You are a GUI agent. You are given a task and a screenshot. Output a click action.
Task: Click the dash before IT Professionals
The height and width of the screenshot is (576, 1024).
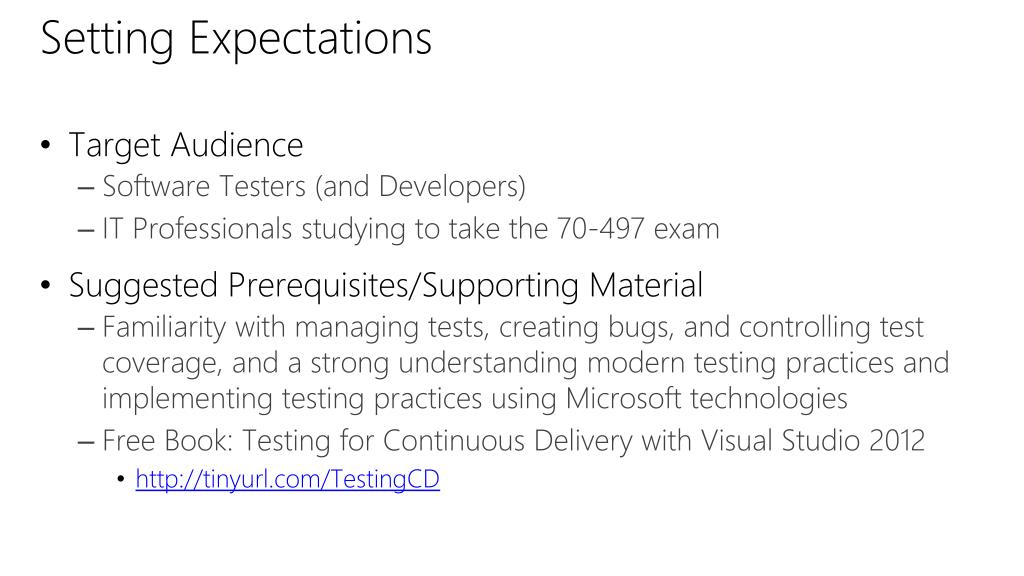click(x=86, y=231)
